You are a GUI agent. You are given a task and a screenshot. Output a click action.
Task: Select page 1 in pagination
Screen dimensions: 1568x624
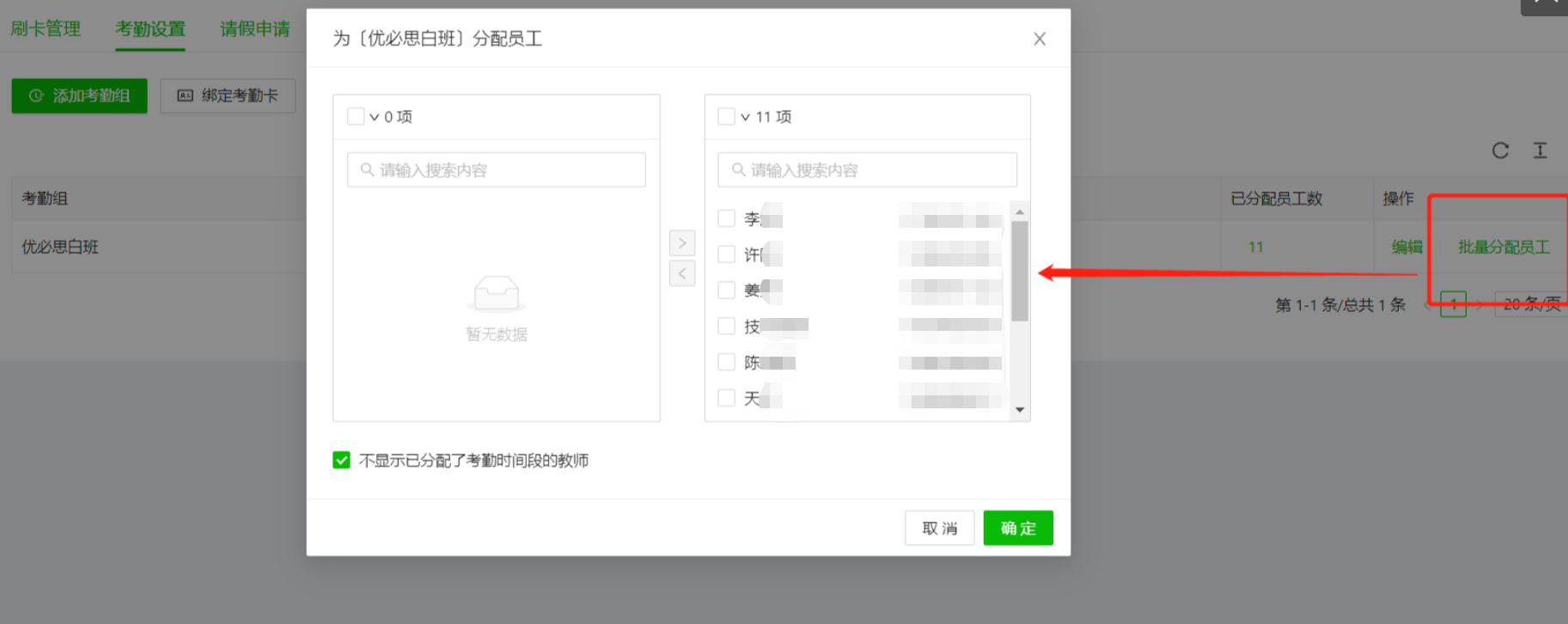[1453, 304]
